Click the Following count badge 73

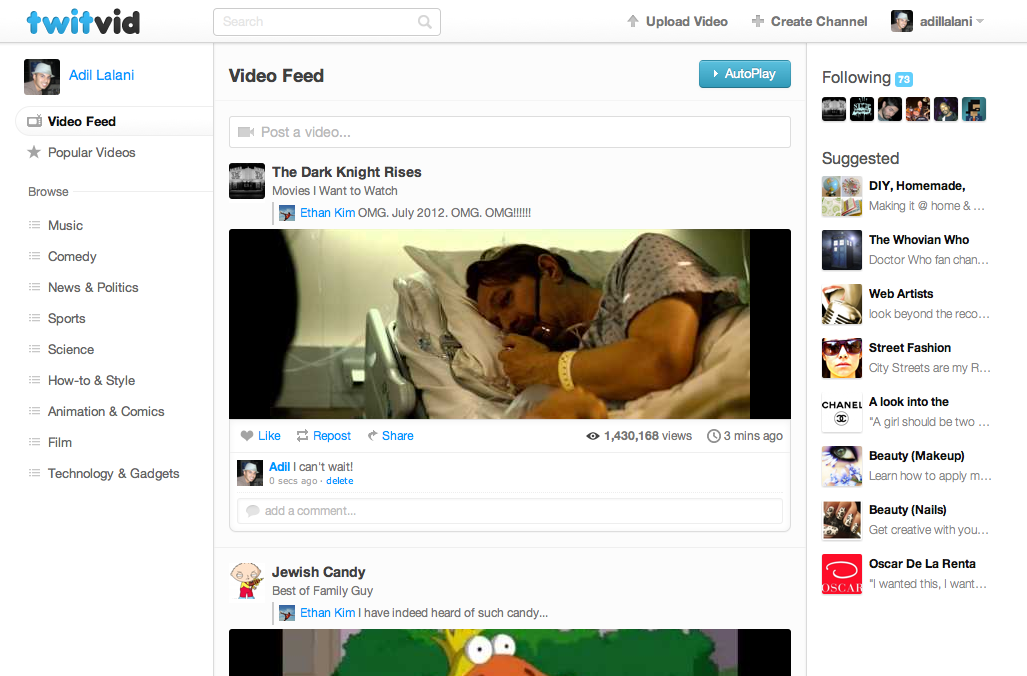point(903,79)
